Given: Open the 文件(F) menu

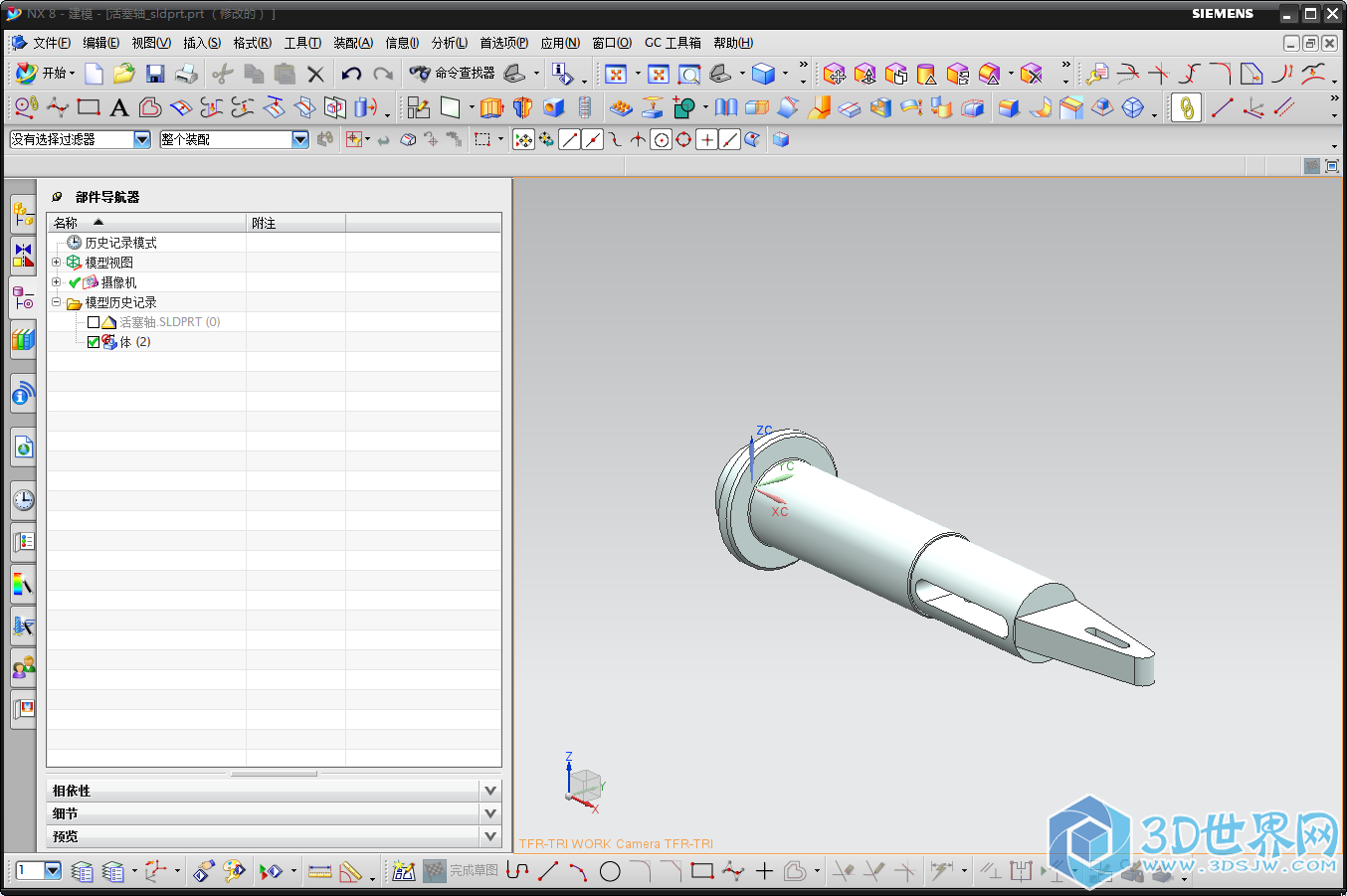Looking at the screenshot, I should point(51,43).
